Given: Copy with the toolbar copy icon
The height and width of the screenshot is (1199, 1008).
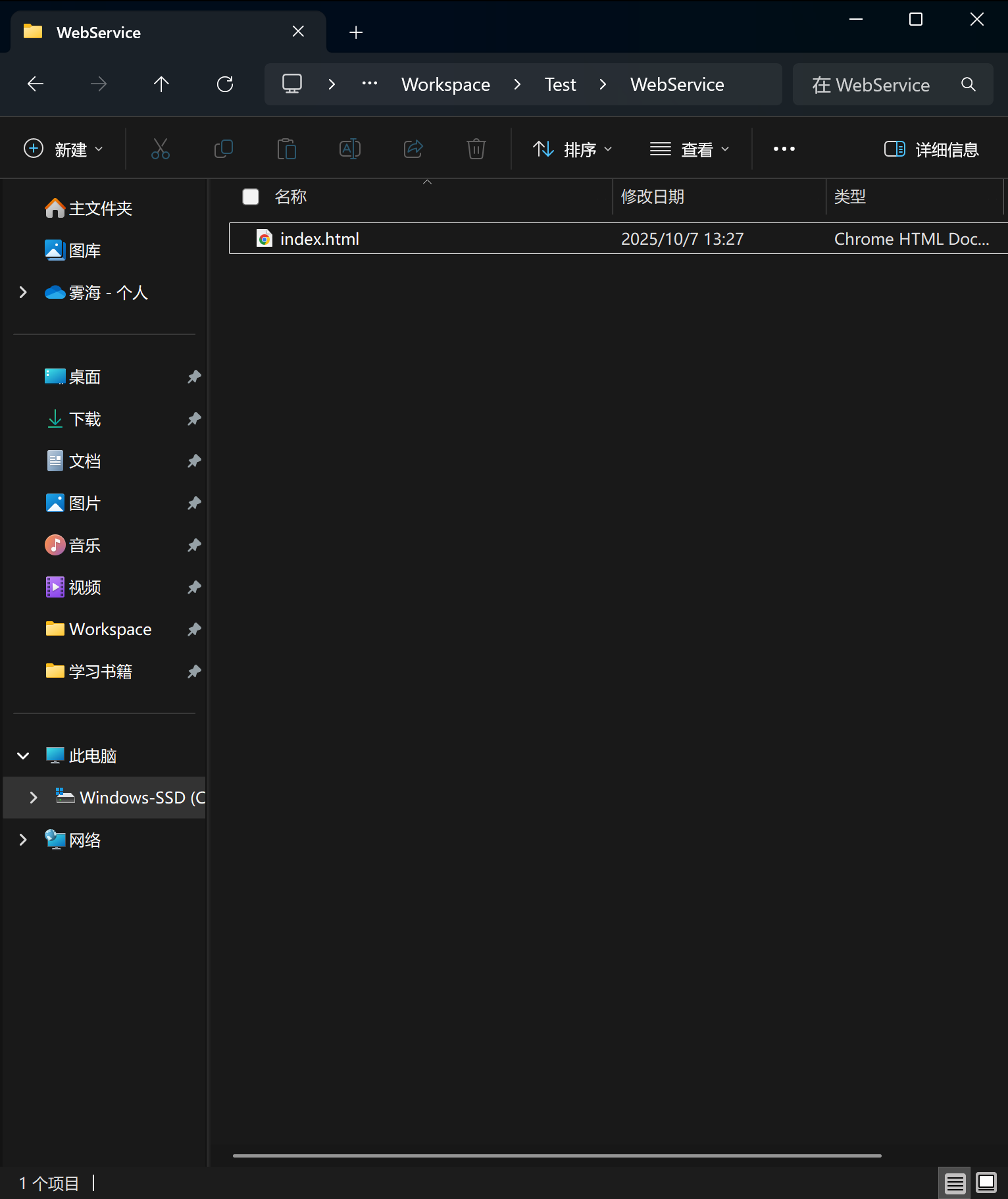Looking at the screenshot, I should (x=224, y=149).
